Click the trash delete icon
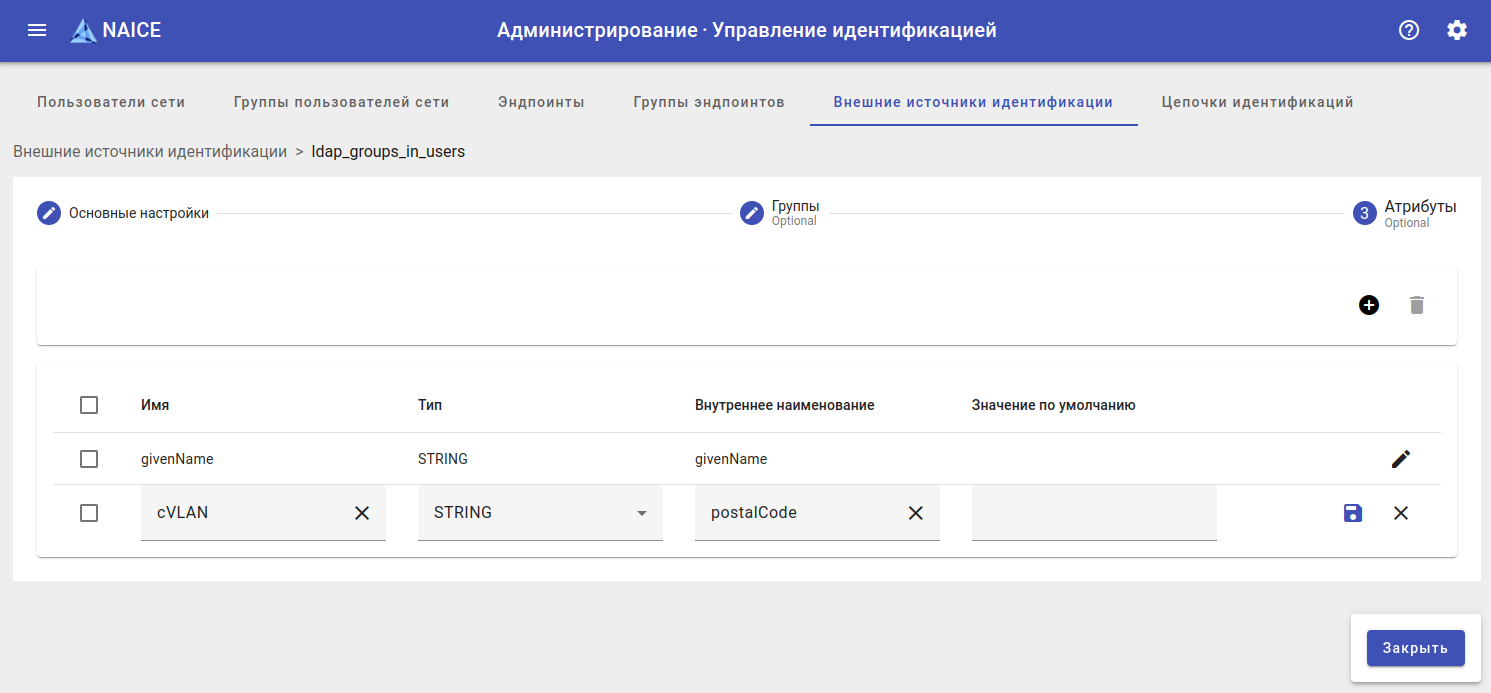 coord(1416,305)
